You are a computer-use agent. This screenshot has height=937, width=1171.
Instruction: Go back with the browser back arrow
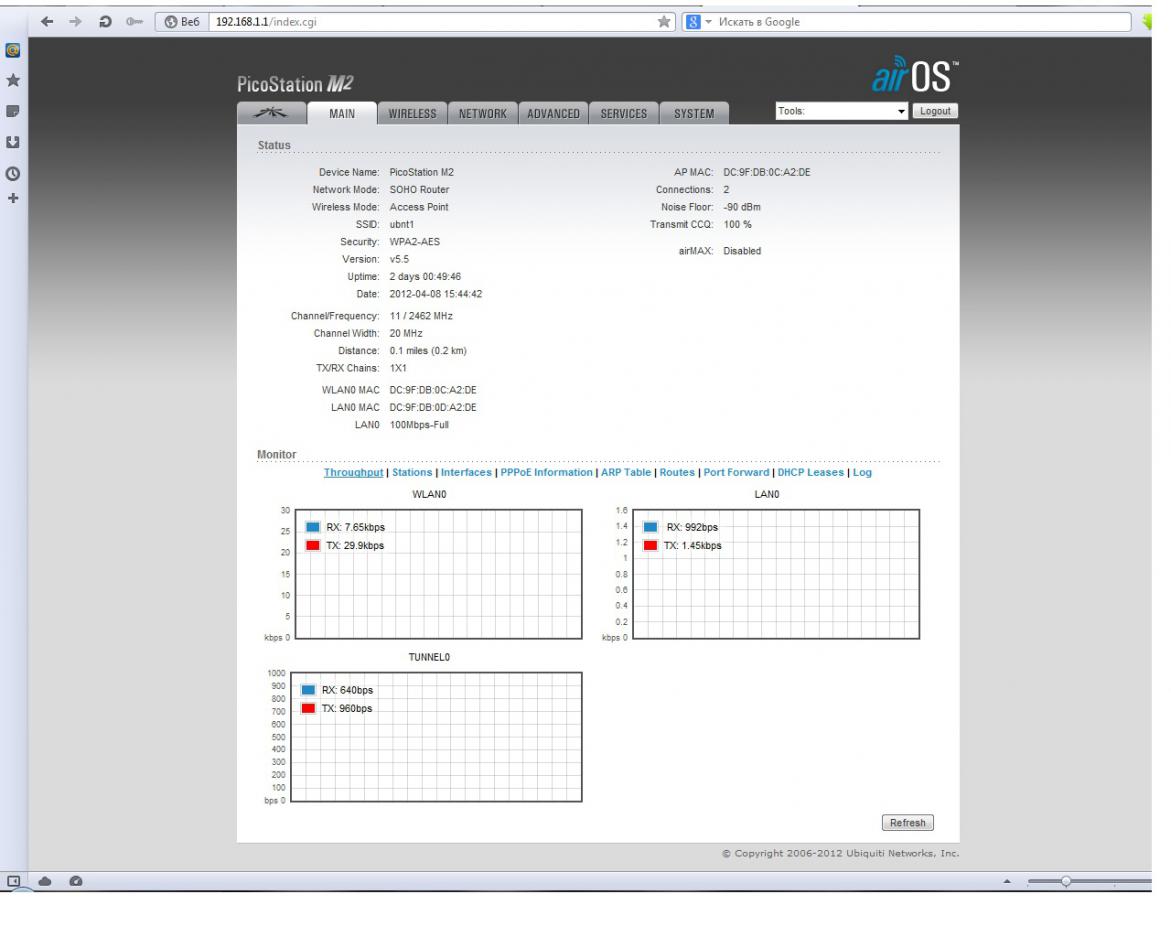coord(47,22)
